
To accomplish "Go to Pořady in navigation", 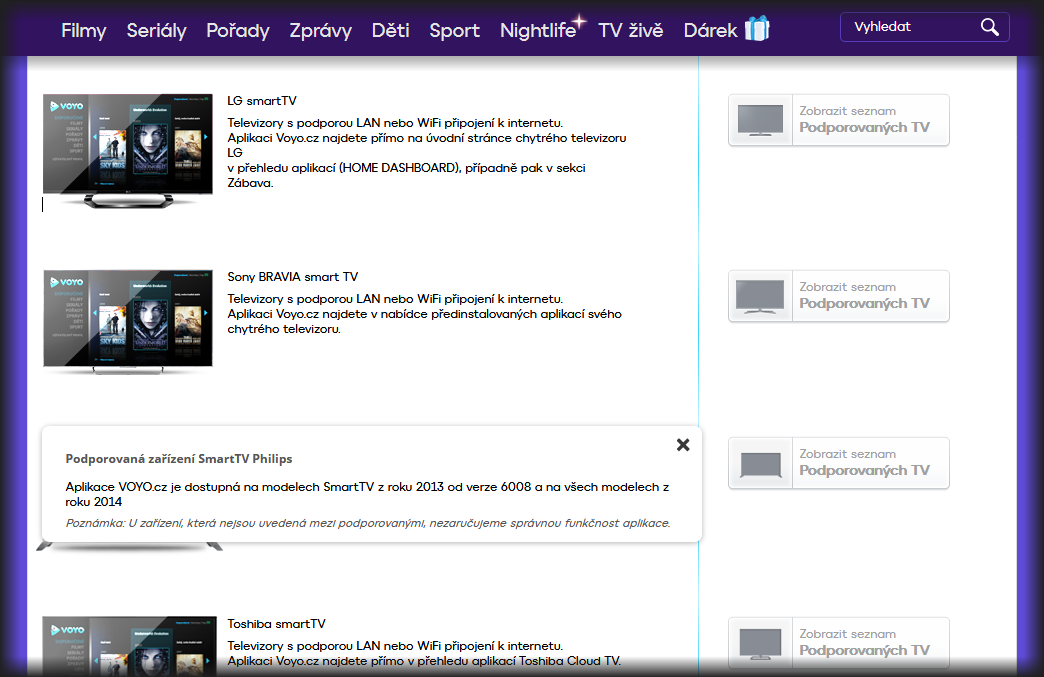I will tap(238, 31).
